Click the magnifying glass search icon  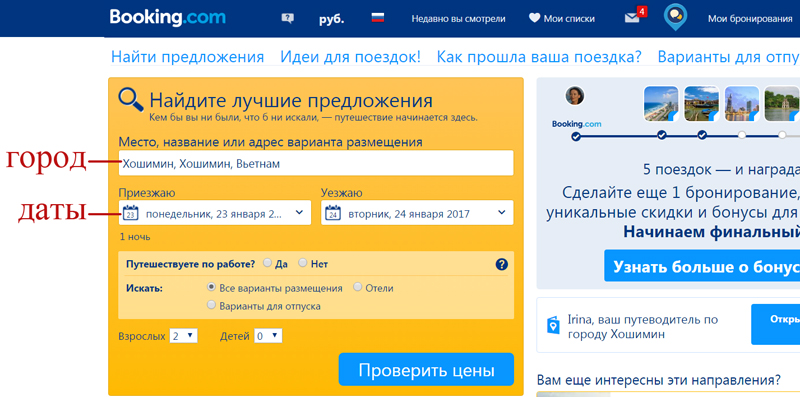click(x=131, y=100)
